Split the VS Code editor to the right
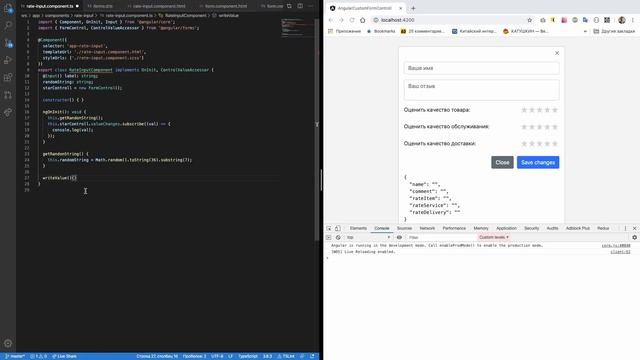The height and width of the screenshot is (360, 640). [x=300, y=6]
